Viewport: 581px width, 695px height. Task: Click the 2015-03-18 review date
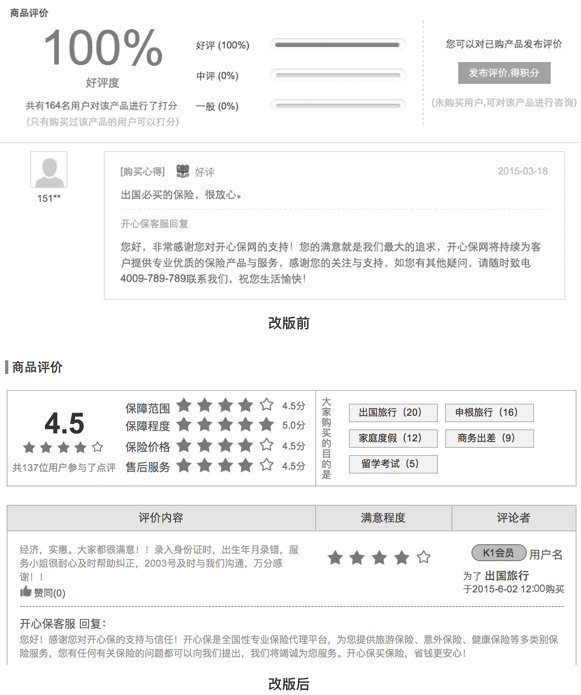523,171
